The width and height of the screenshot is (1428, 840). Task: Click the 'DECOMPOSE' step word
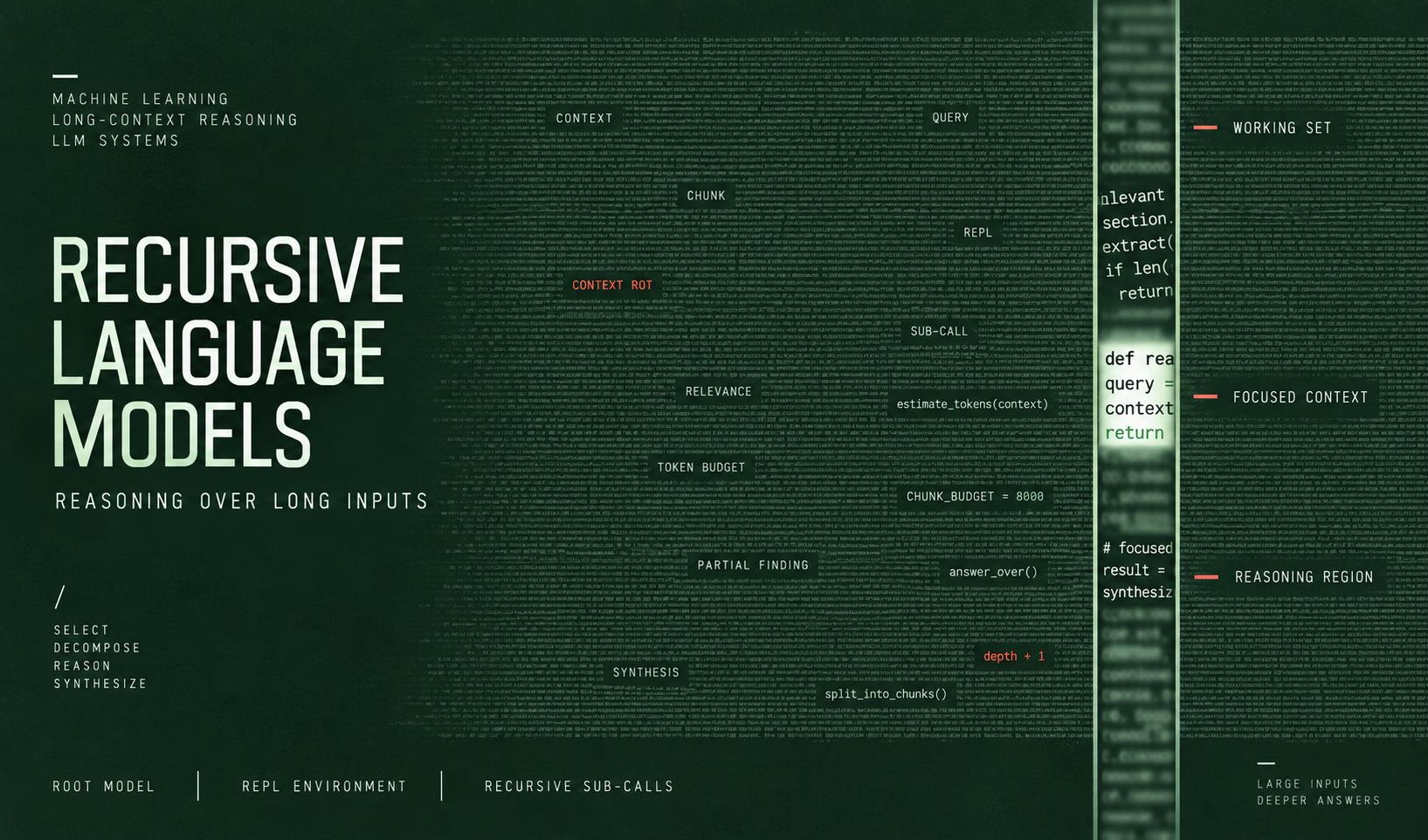(x=97, y=648)
